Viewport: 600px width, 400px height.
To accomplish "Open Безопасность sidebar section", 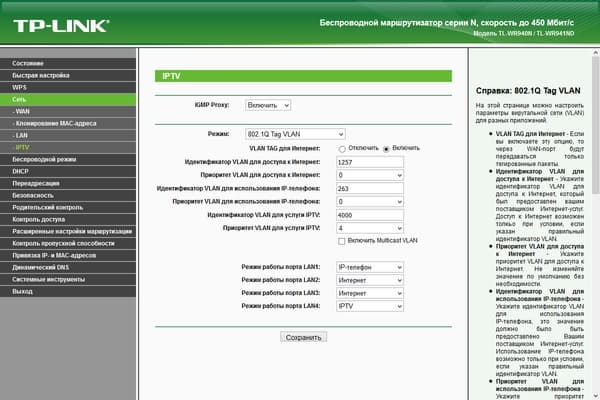I will point(68,195).
